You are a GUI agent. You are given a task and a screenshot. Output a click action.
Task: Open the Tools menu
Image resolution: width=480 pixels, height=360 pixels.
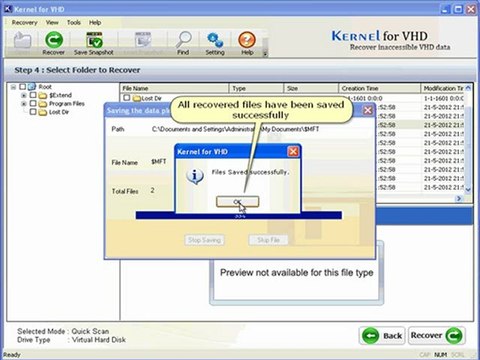tap(74, 22)
